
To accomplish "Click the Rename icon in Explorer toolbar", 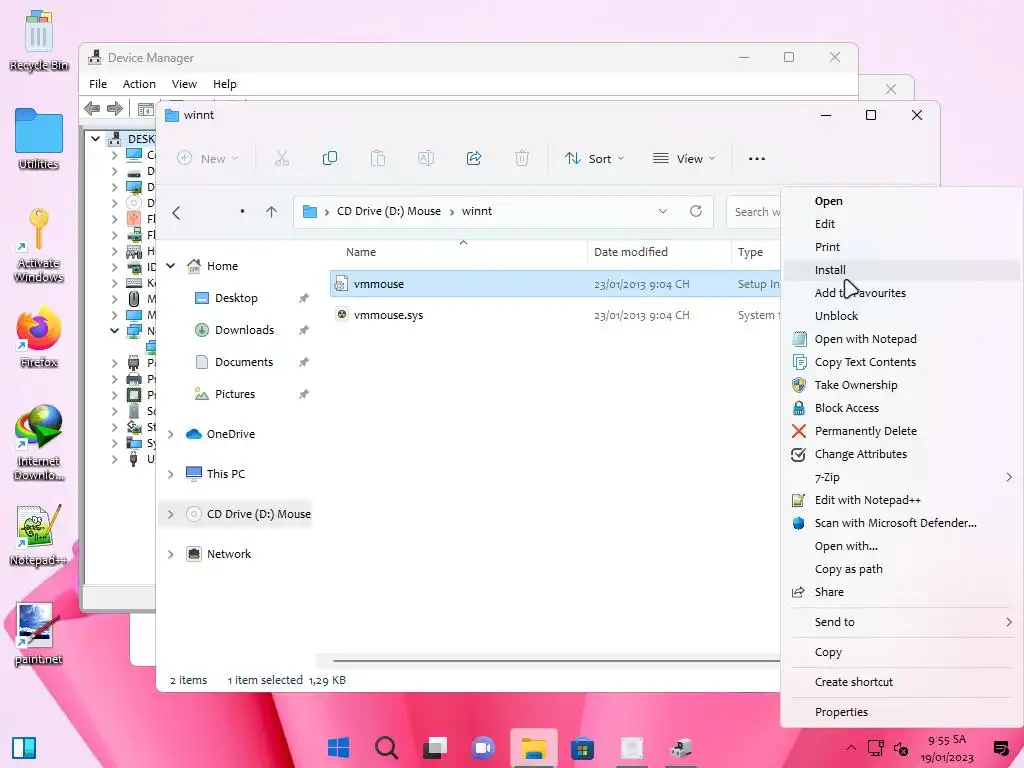I will [426, 159].
